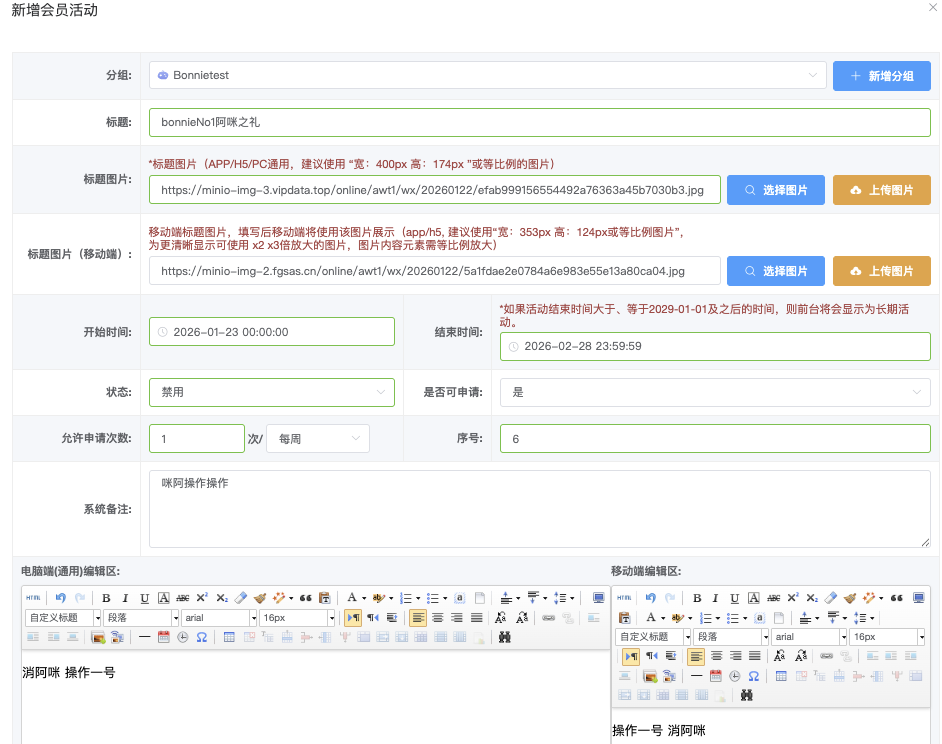The height and width of the screenshot is (744, 942).
Task: Open the 段落 paragraph menu in mobile editor
Action: pos(729,637)
